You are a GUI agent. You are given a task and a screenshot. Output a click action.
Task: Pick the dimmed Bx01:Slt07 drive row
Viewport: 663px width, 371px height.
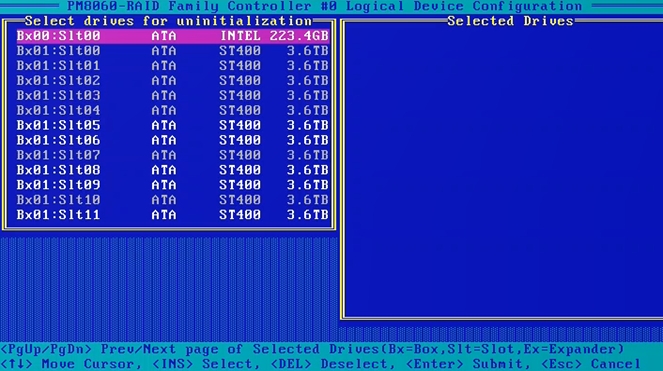[173, 155]
